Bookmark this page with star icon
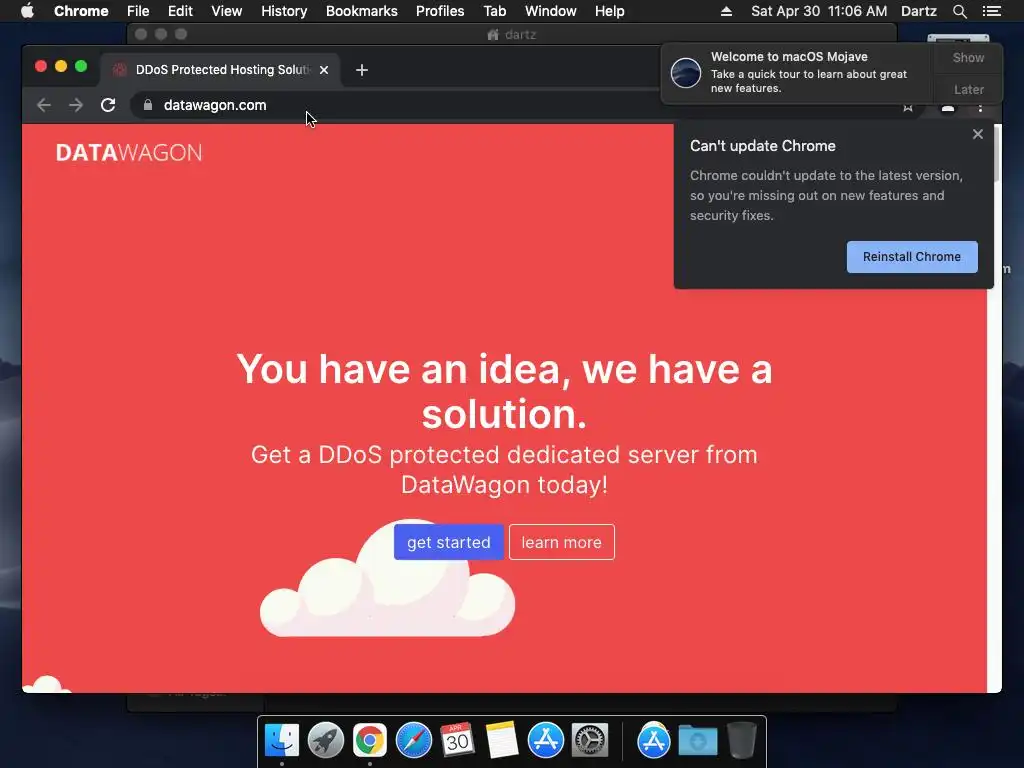This screenshot has height=768, width=1024. tap(908, 108)
